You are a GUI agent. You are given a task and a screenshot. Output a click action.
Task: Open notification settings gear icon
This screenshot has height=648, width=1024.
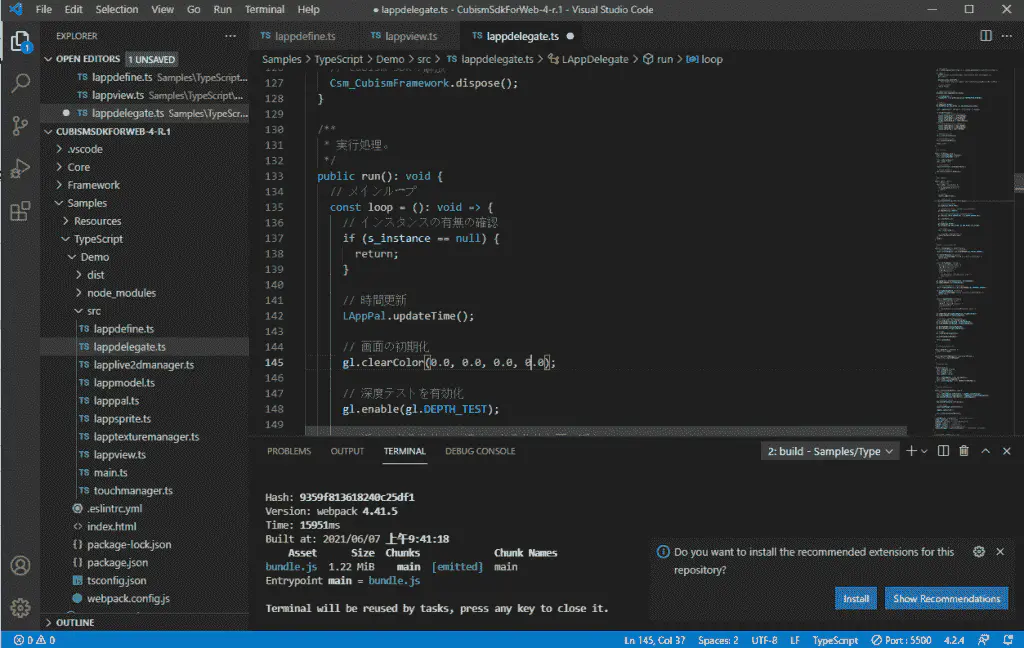979,551
